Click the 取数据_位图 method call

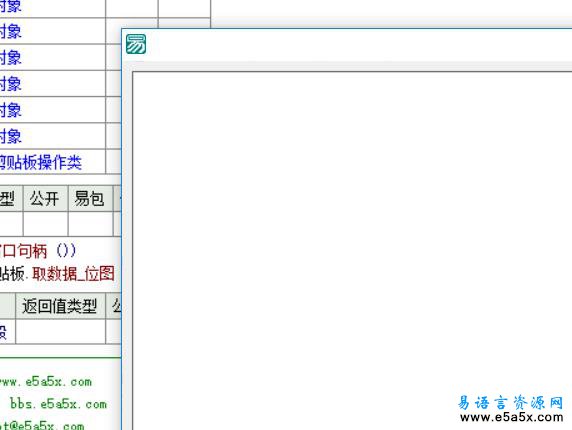pyautogui.click(x=73, y=274)
